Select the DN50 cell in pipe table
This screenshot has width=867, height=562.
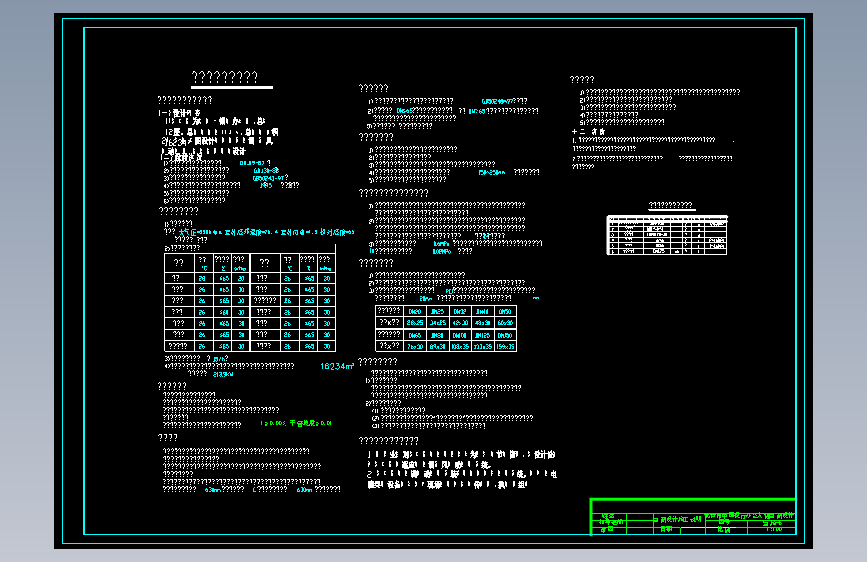505,311
